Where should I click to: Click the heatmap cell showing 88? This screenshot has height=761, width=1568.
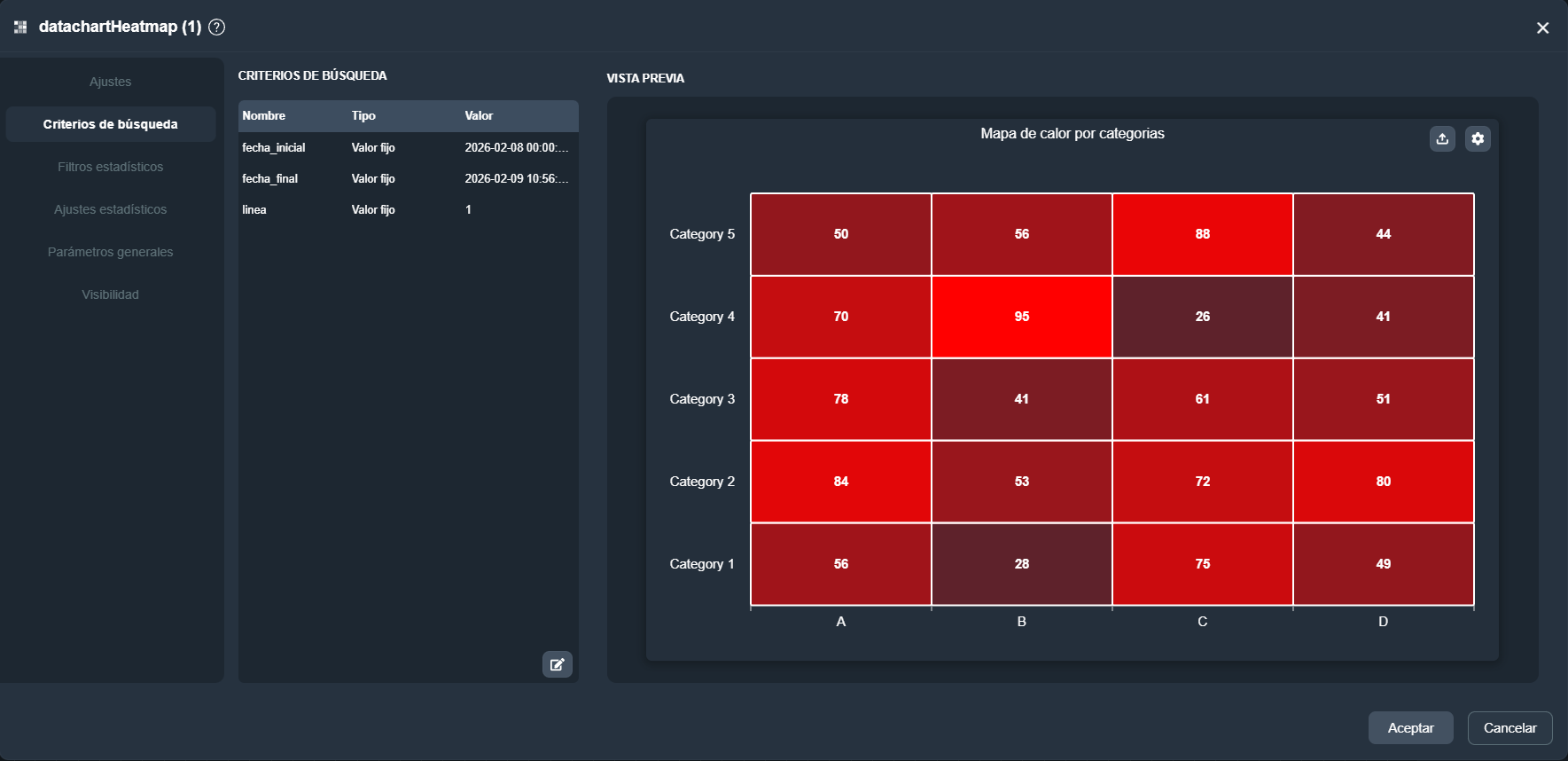(1202, 234)
